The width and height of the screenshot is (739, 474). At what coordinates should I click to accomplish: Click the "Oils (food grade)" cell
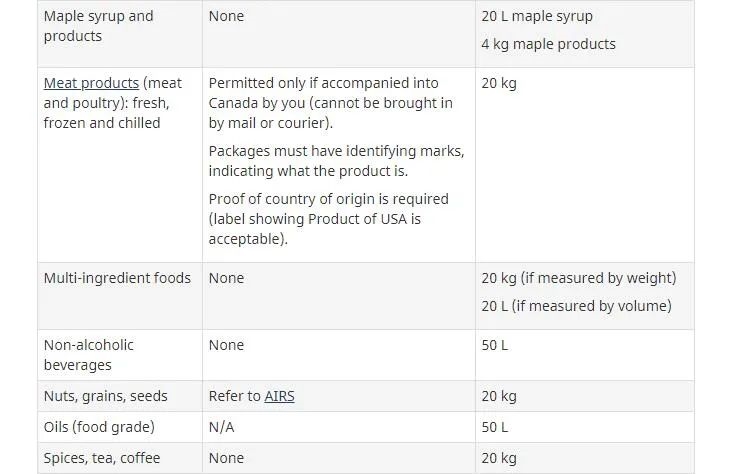point(99,427)
